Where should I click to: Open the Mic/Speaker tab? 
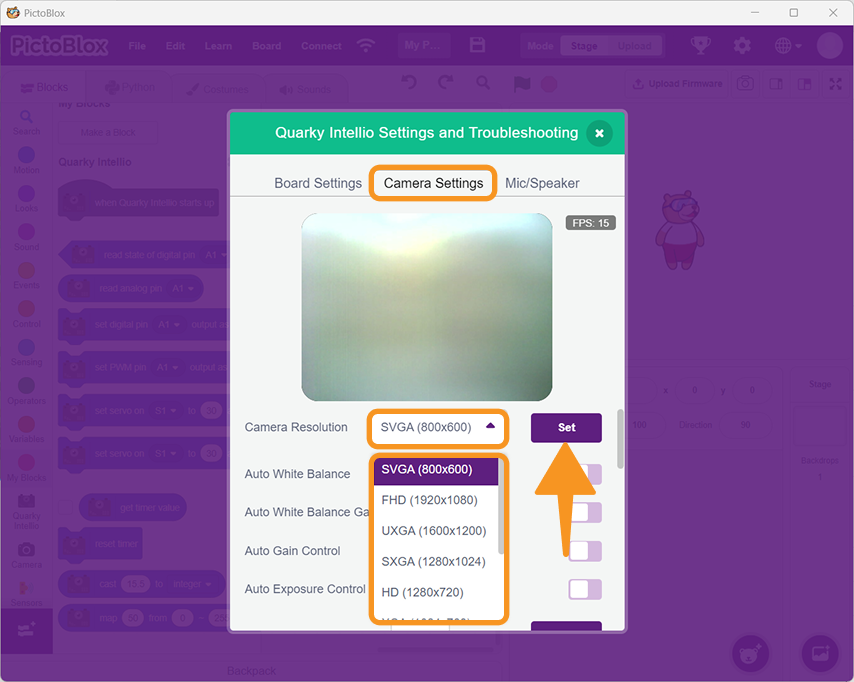tap(542, 183)
